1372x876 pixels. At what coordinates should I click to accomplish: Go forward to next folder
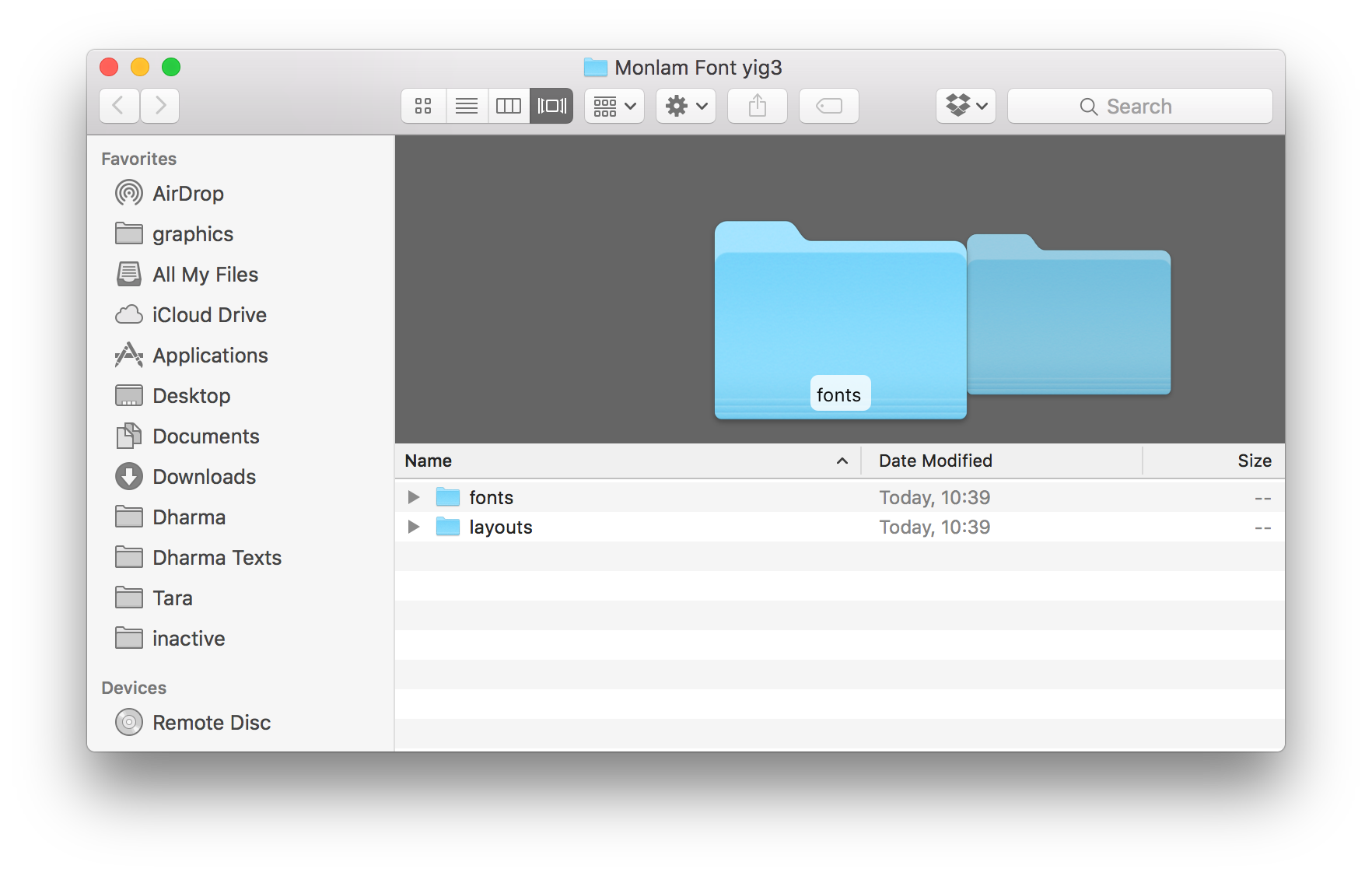point(159,106)
